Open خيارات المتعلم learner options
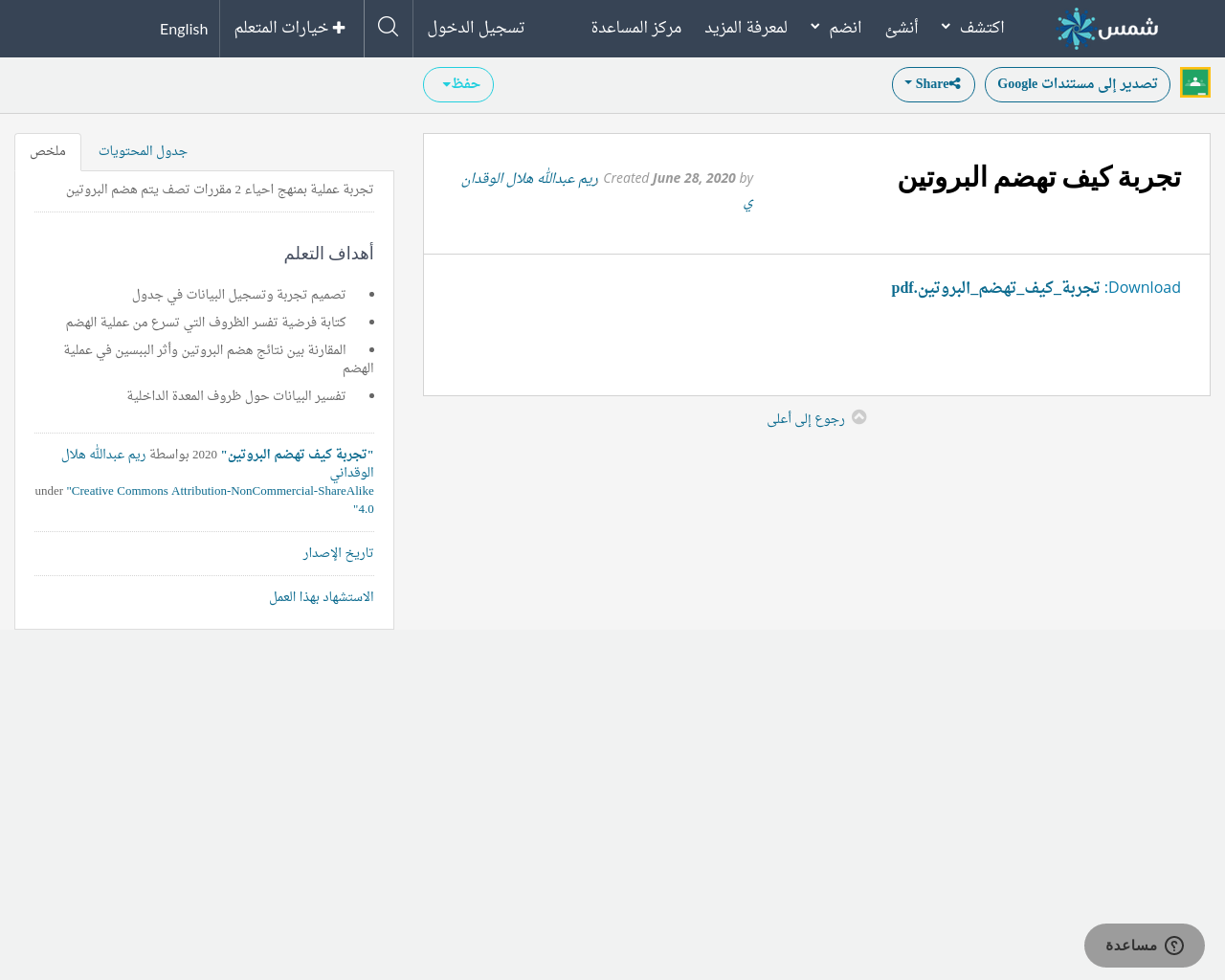This screenshot has width=1225, height=980. pos(290,28)
